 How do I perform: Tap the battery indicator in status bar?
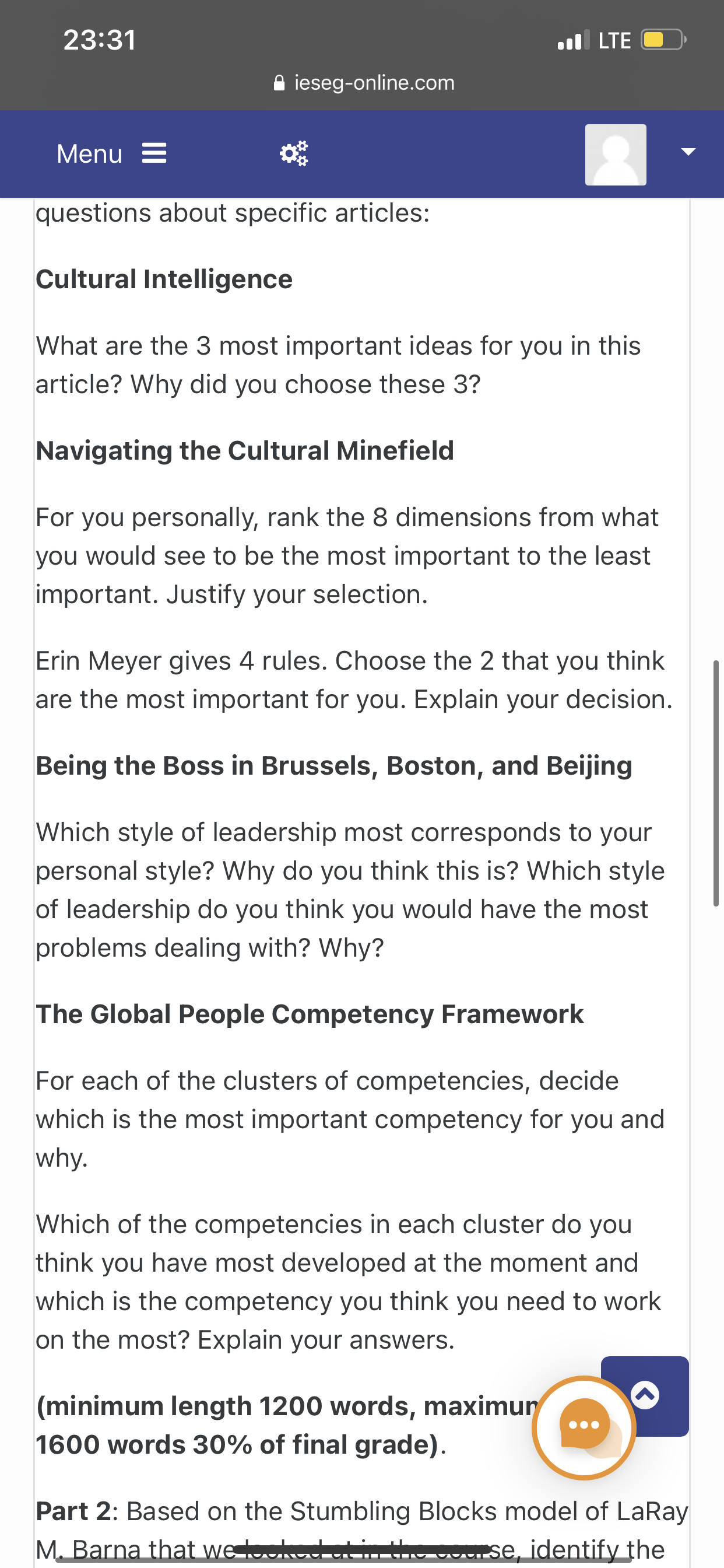point(664,40)
